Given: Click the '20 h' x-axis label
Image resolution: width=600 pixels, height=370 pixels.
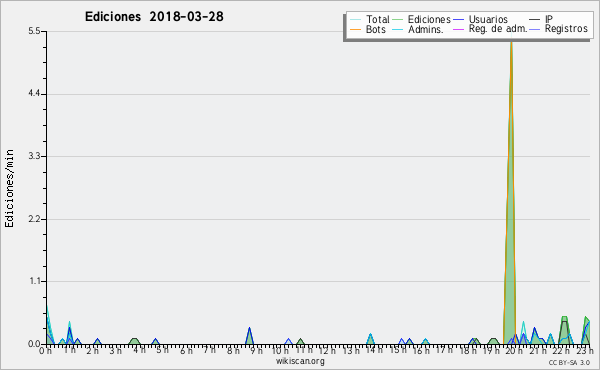Looking at the screenshot, I should point(515,351).
